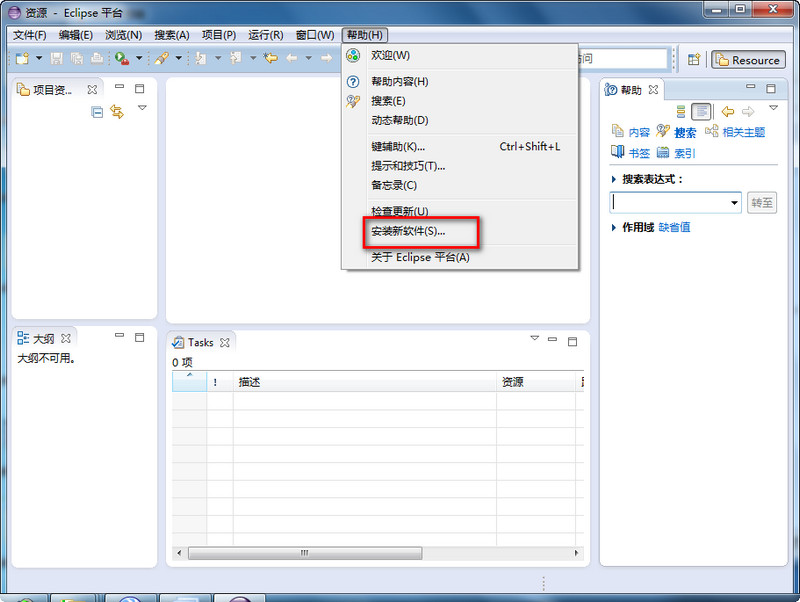Expand the 搜索表达式 section
Screen dimensions: 800x602
[614, 179]
